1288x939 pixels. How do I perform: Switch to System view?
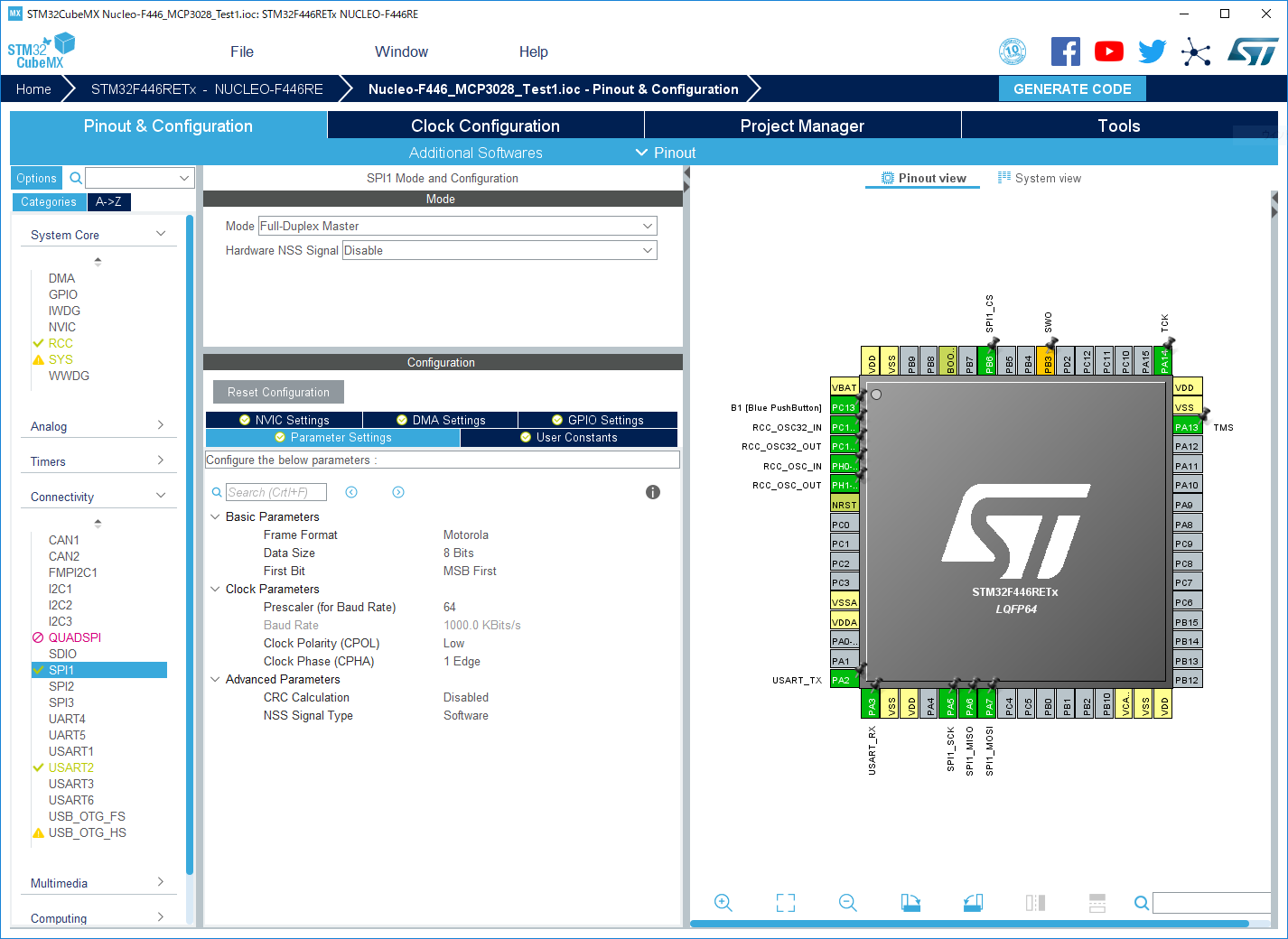1040,178
